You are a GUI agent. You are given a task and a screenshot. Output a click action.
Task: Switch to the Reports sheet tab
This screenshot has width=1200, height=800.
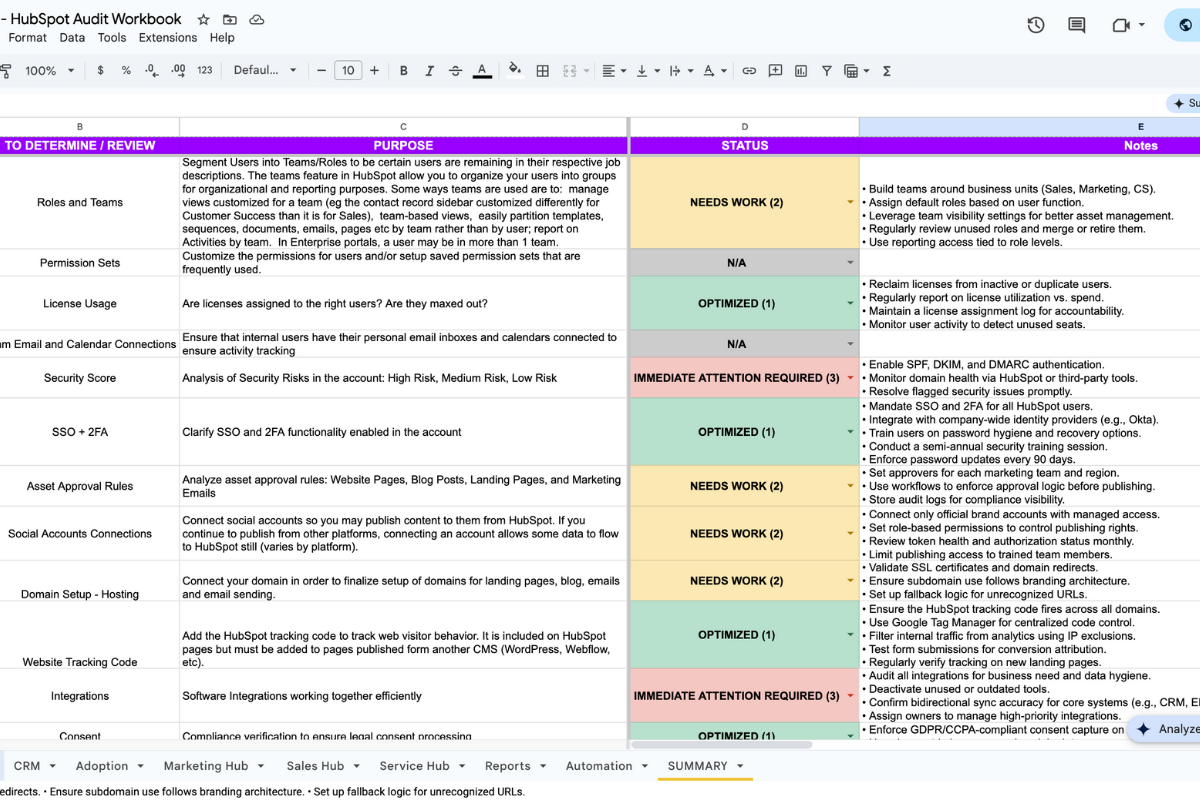(508, 766)
